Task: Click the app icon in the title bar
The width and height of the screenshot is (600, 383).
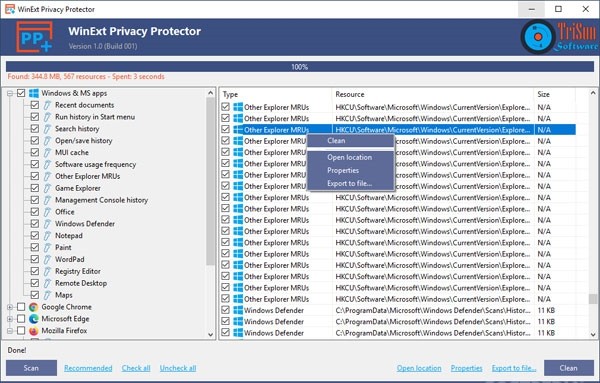Action: 10,9
